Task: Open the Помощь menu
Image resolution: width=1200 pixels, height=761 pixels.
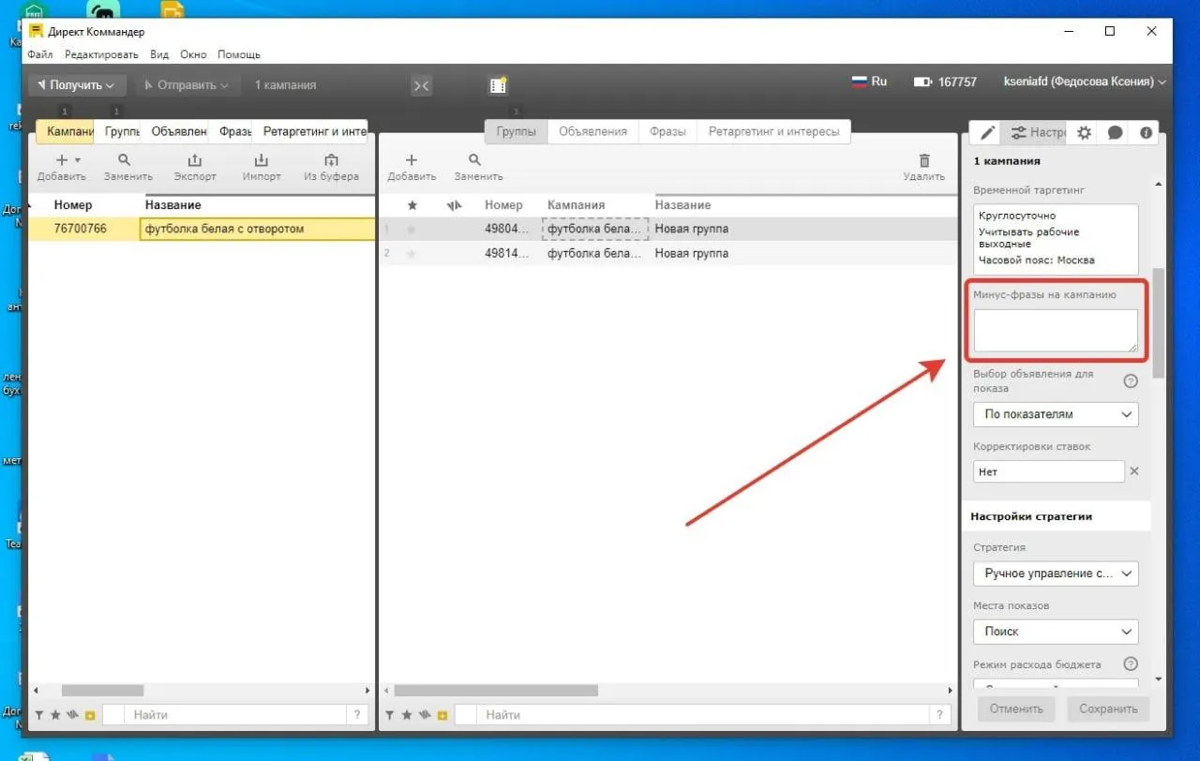Action: click(239, 54)
